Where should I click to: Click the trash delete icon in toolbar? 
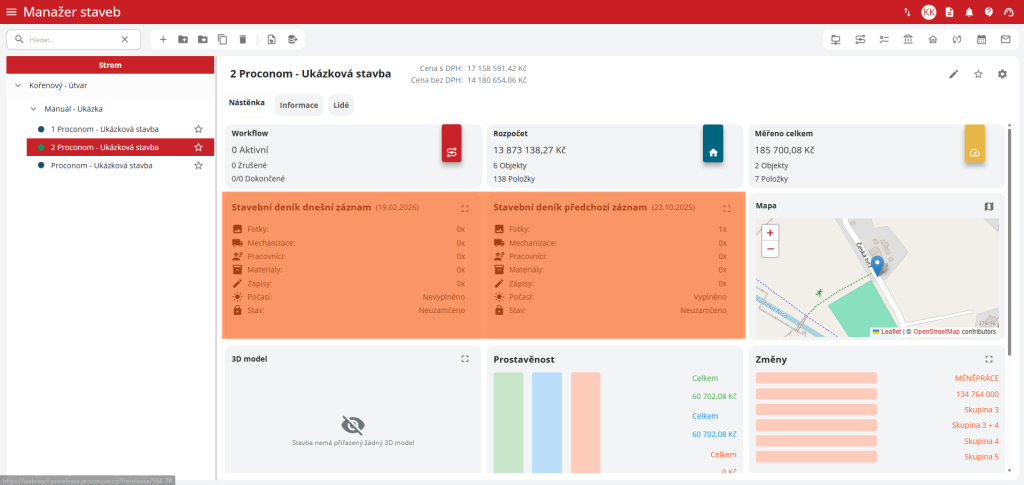pyautogui.click(x=242, y=39)
